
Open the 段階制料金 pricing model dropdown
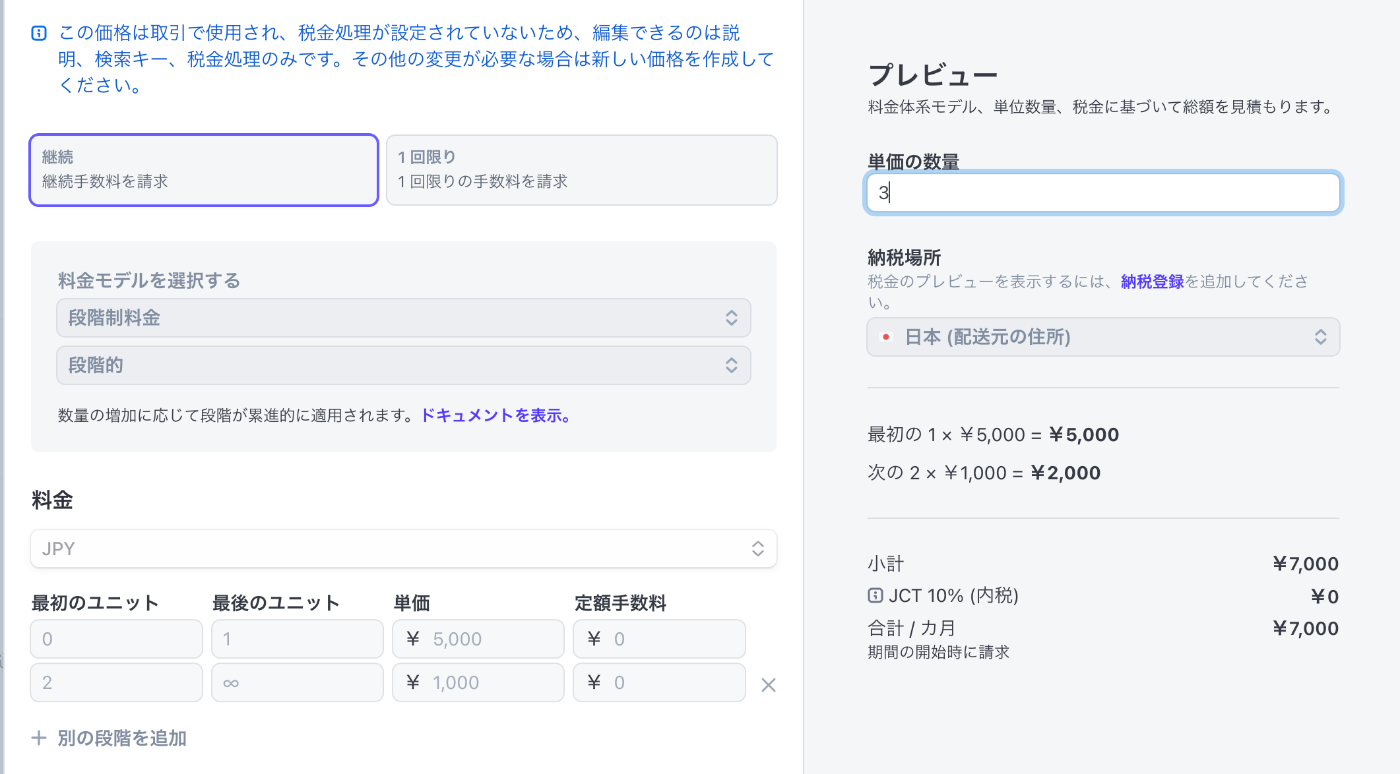click(403, 318)
